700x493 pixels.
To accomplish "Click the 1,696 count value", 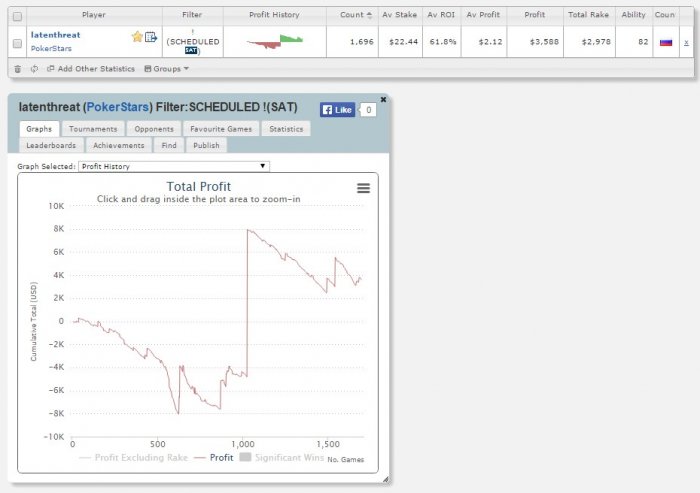I will [x=362, y=42].
